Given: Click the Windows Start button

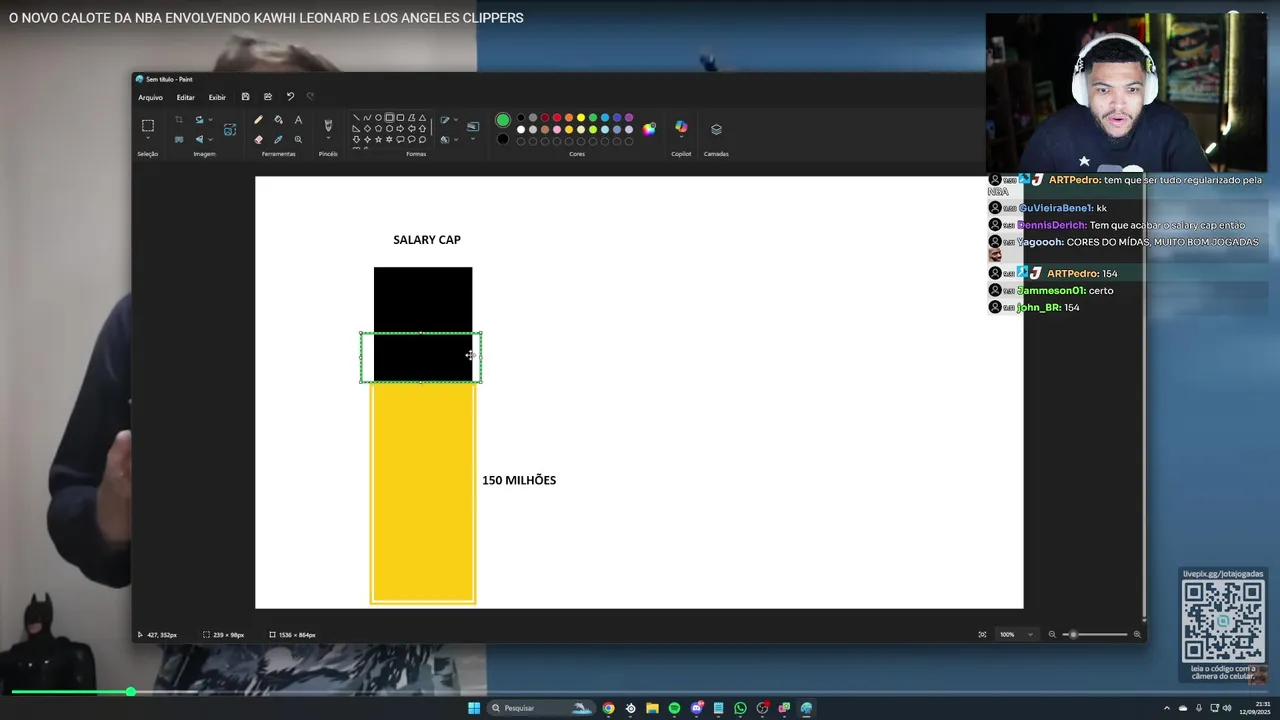Looking at the screenshot, I should (x=474, y=708).
